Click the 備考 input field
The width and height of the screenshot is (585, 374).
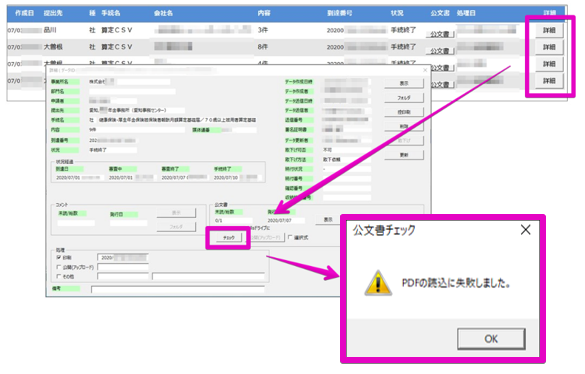[x=178, y=289]
